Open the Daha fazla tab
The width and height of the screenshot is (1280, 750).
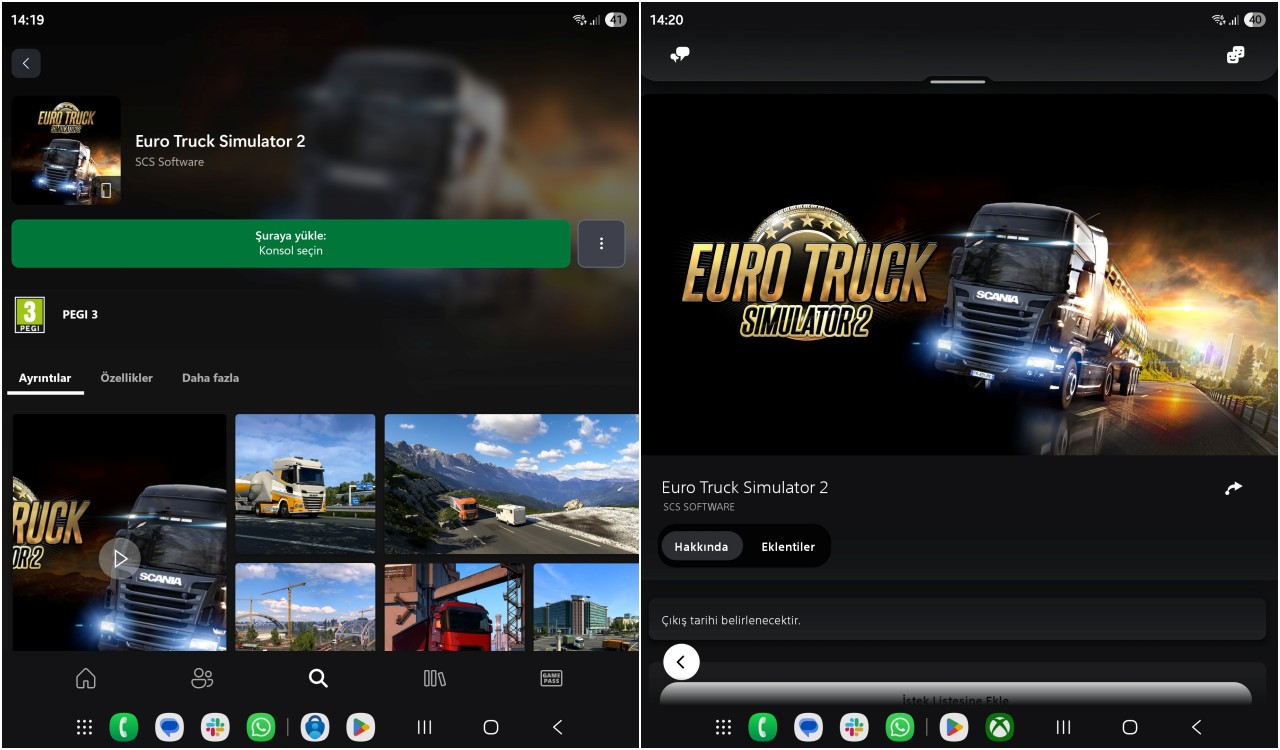point(210,378)
